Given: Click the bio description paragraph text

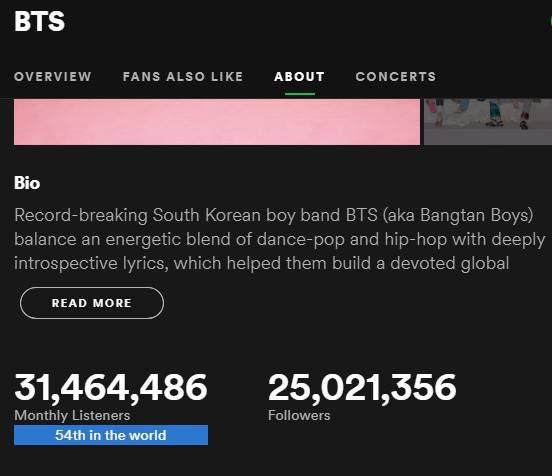Looking at the screenshot, I should (280, 239).
